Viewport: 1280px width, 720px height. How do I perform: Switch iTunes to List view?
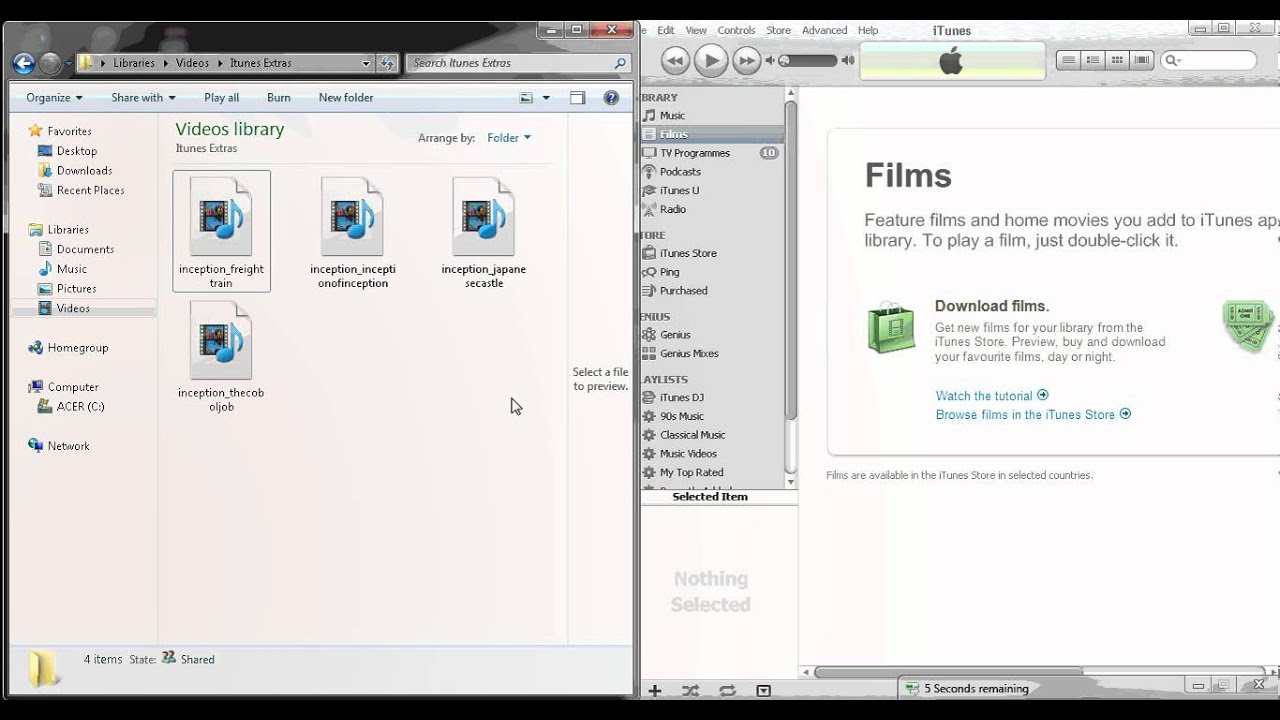[1069, 61]
